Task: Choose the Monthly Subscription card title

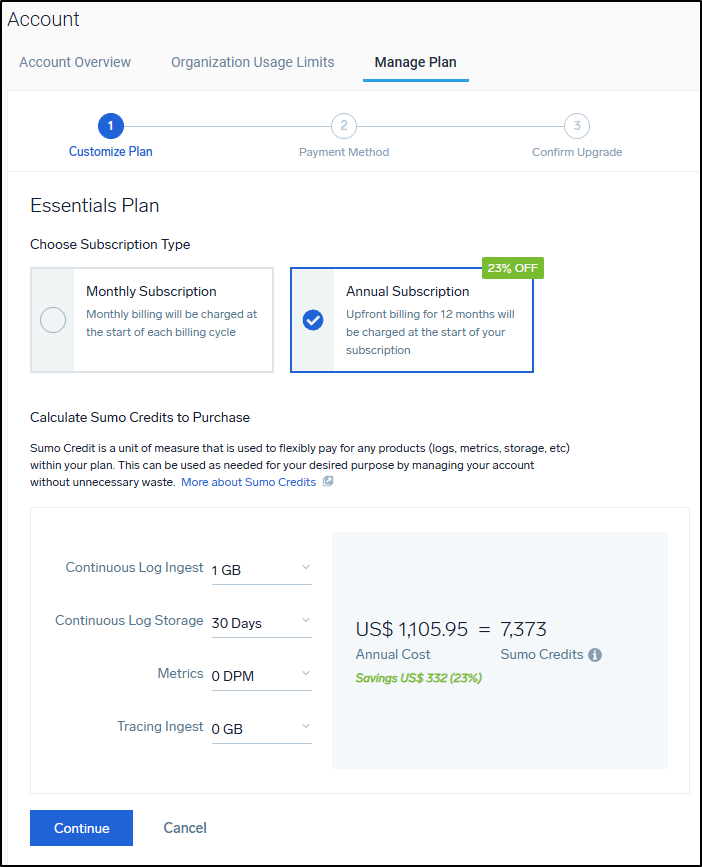Action: click(151, 291)
